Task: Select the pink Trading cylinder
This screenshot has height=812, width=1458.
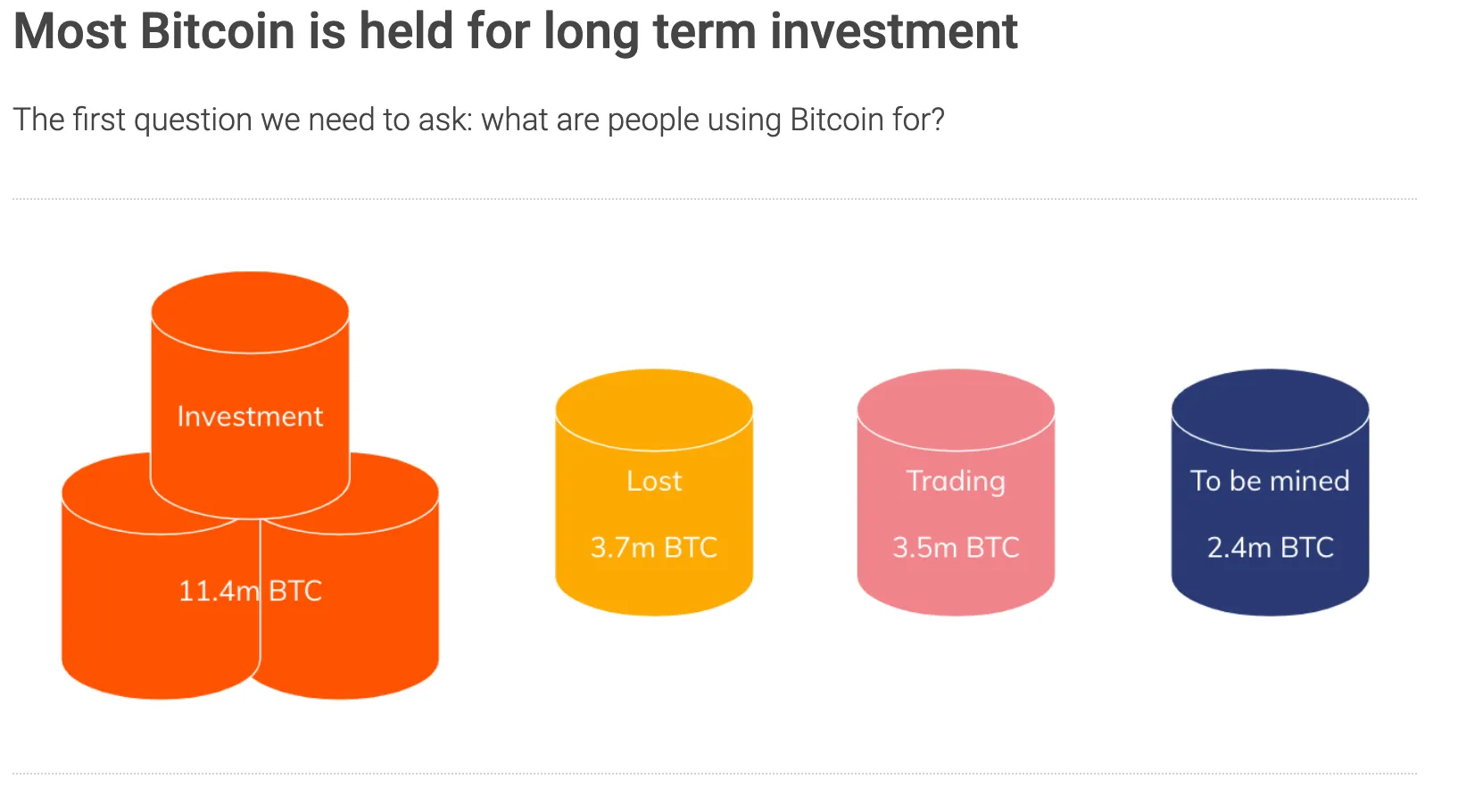Action: click(956, 493)
